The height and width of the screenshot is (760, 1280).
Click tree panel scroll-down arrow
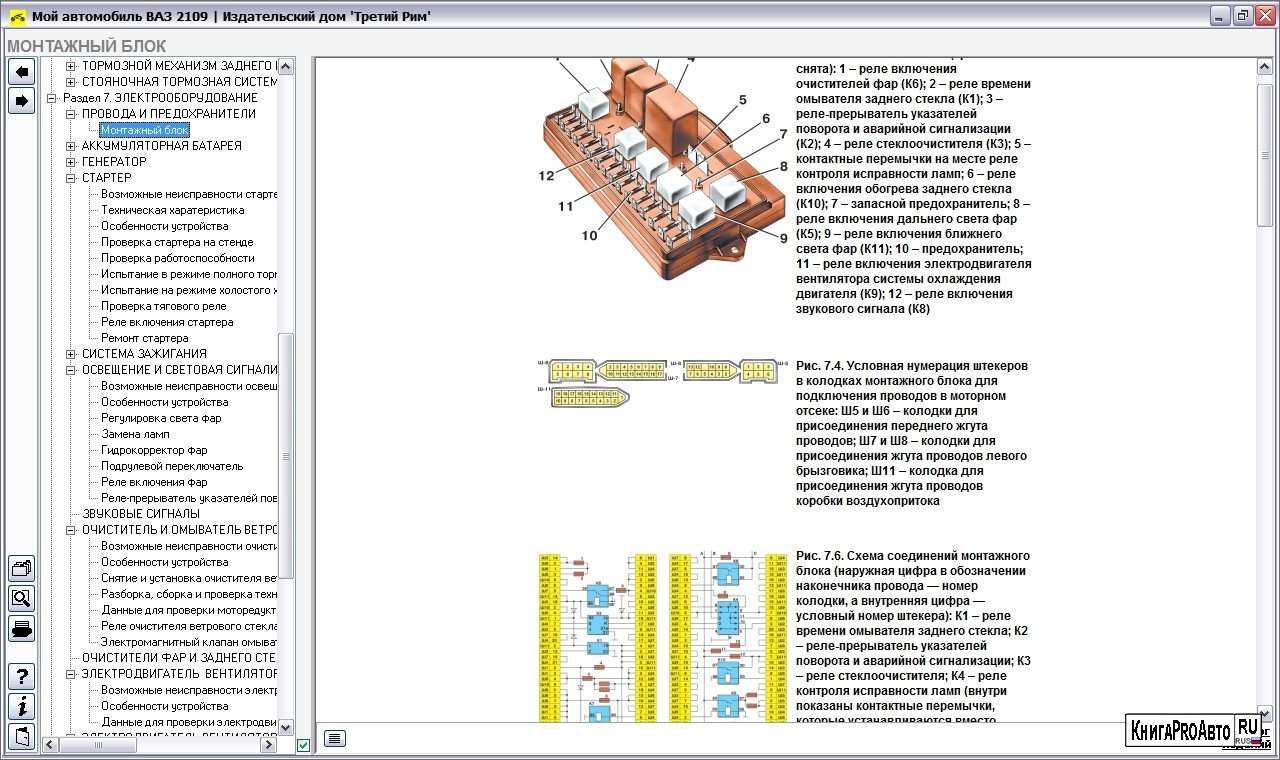click(286, 728)
